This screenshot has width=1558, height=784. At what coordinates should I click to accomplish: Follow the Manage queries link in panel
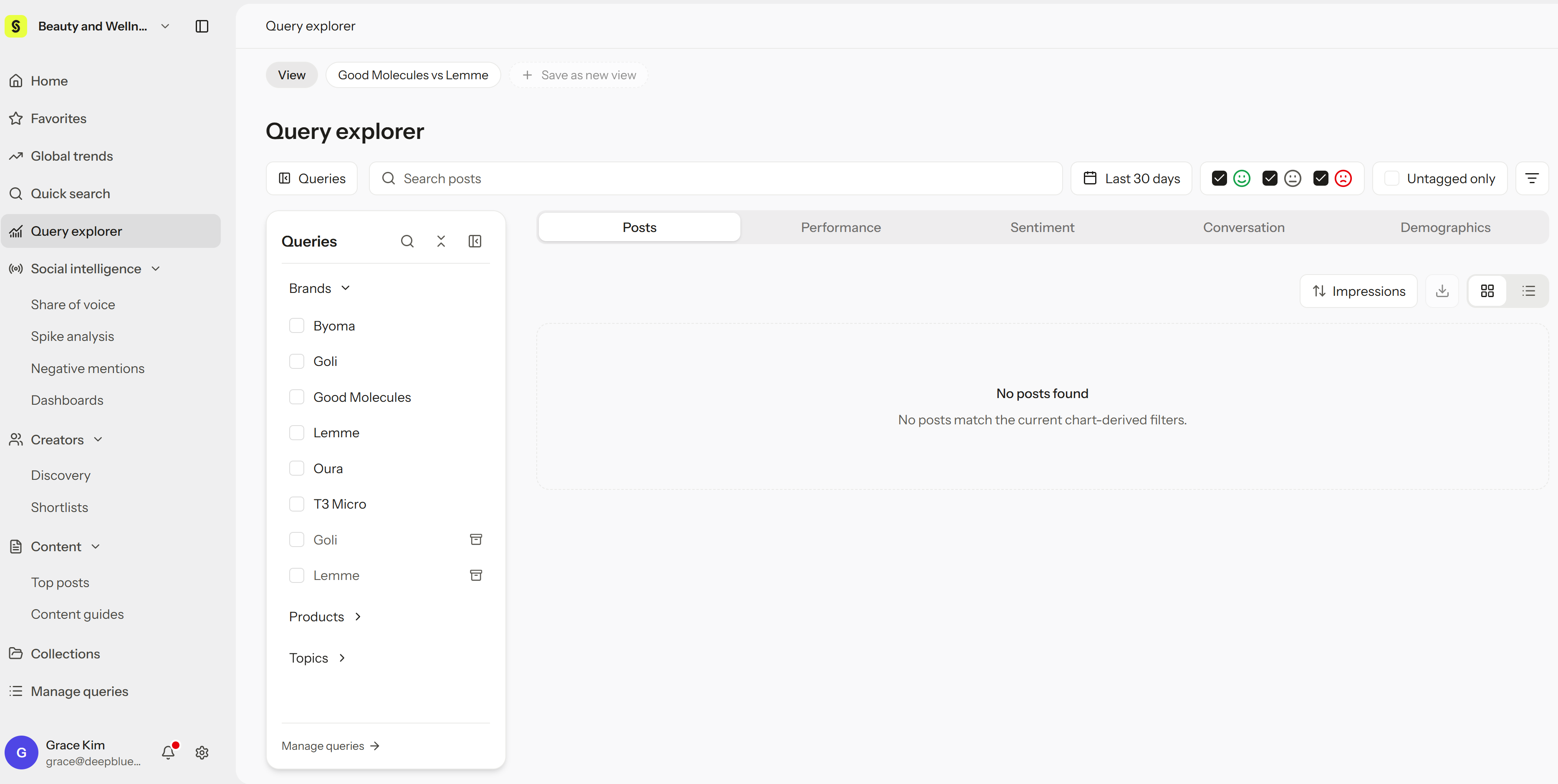(x=330, y=746)
